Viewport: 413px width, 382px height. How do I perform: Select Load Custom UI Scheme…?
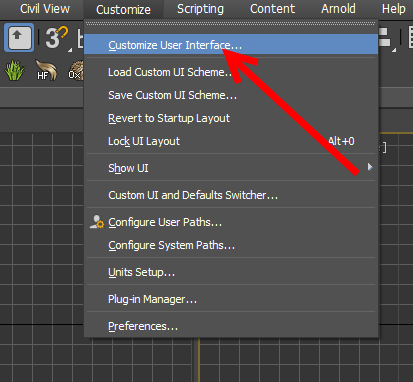pyautogui.click(x=231, y=72)
